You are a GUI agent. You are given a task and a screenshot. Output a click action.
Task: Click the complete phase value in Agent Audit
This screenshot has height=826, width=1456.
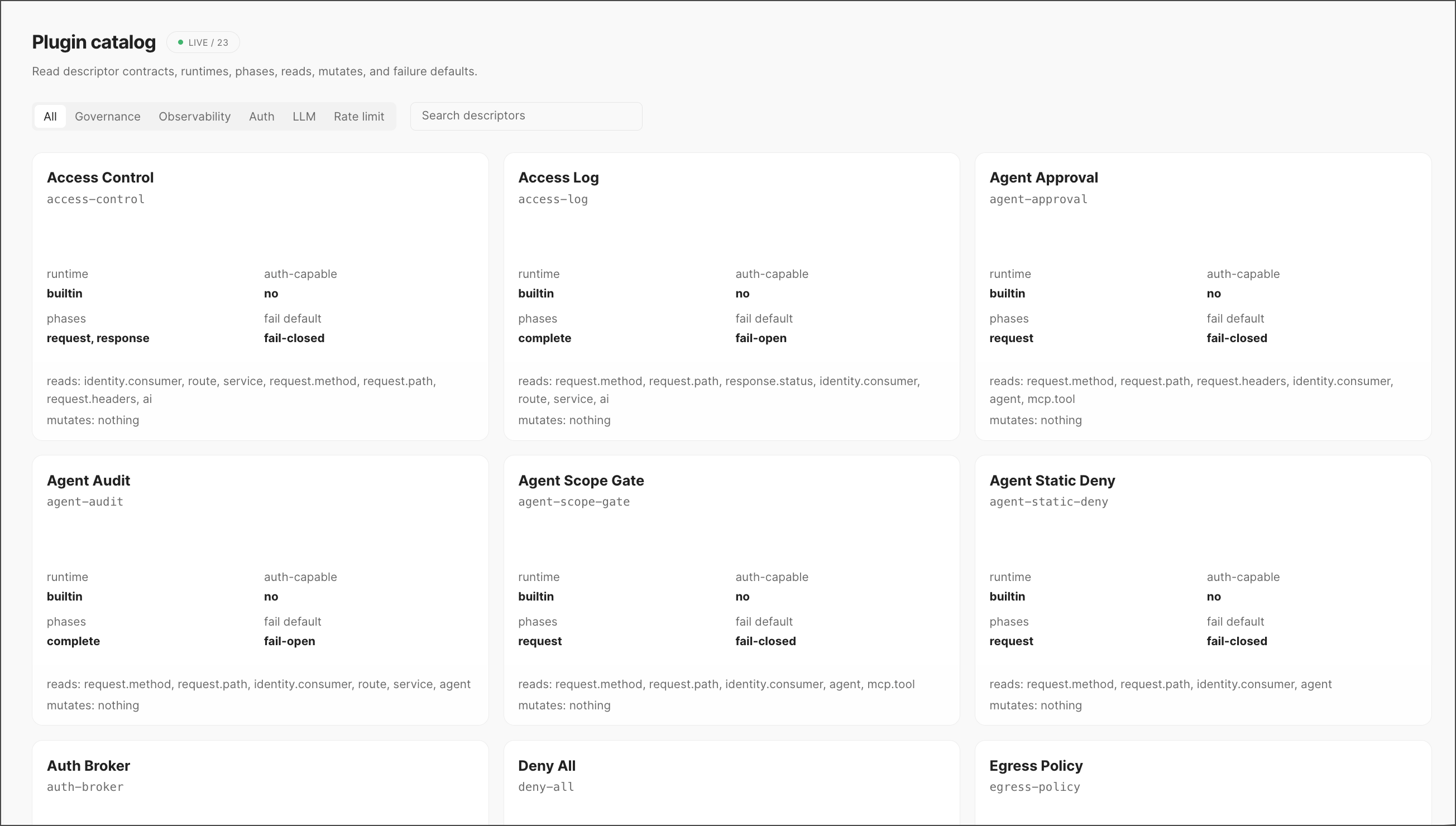(x=73, y=641)
